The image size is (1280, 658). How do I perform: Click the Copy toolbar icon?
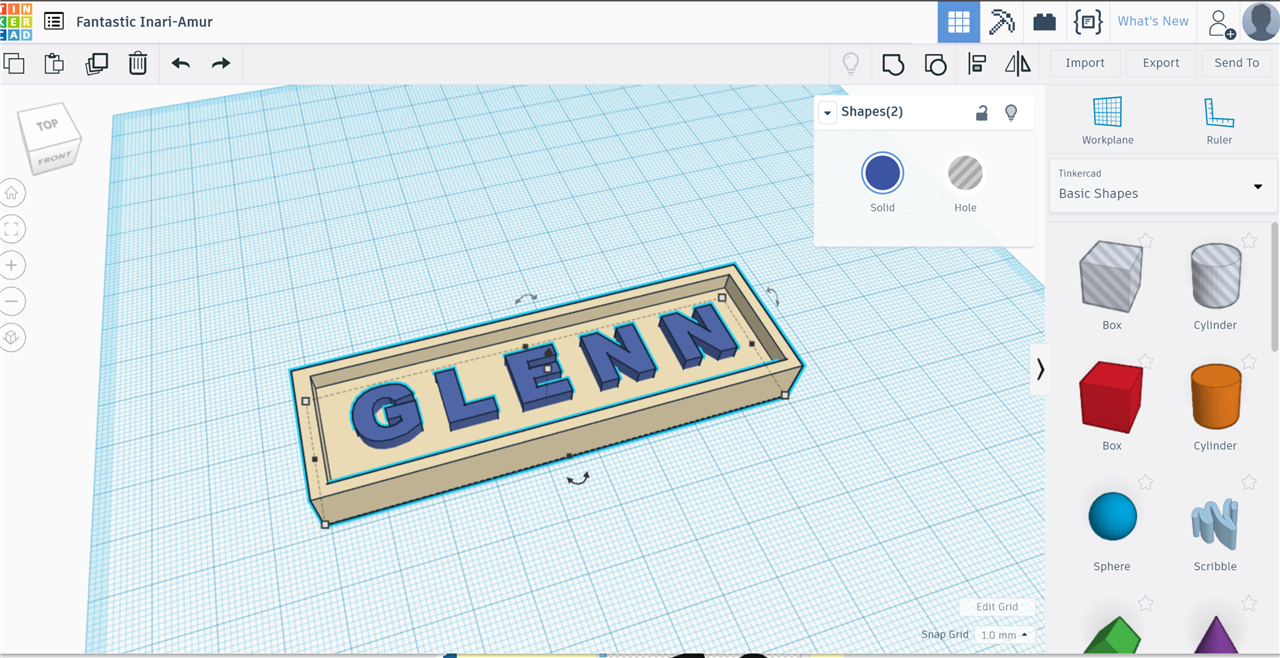click(14, 64)
